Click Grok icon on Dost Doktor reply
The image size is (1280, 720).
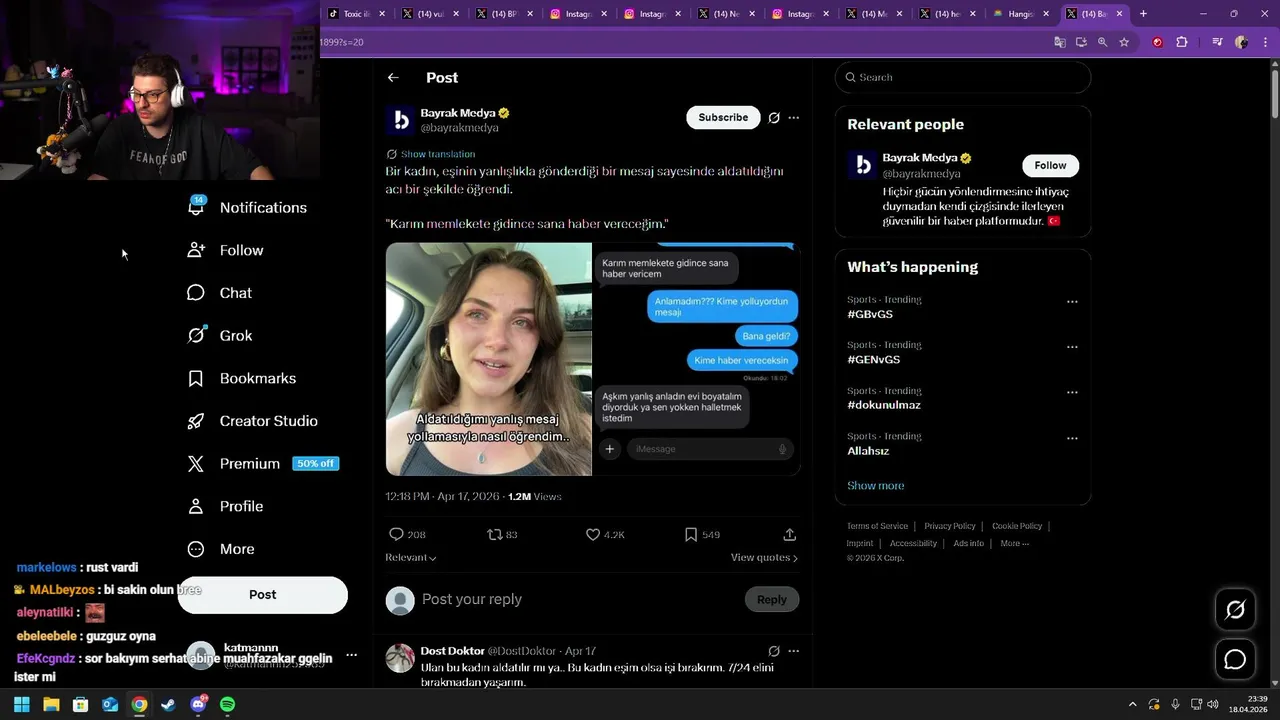[774, 651]
